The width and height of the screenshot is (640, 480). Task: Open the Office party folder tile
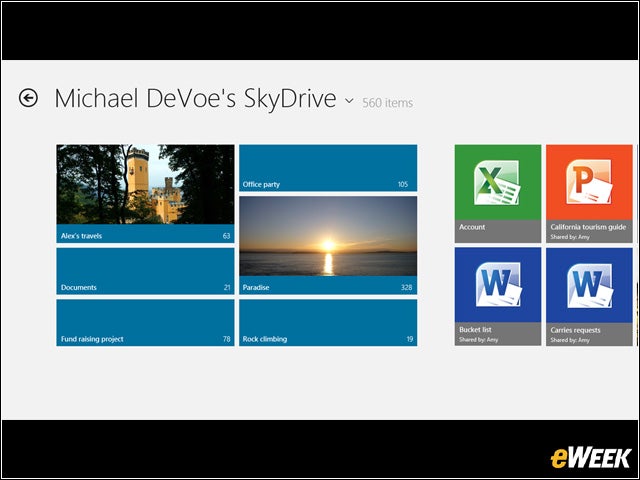328,168
